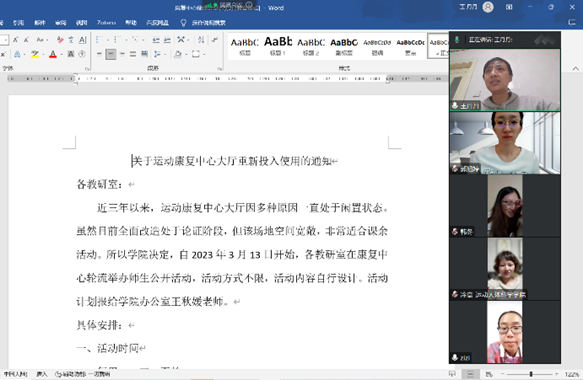Apply the 标题 1 heading style

(278, 46)
